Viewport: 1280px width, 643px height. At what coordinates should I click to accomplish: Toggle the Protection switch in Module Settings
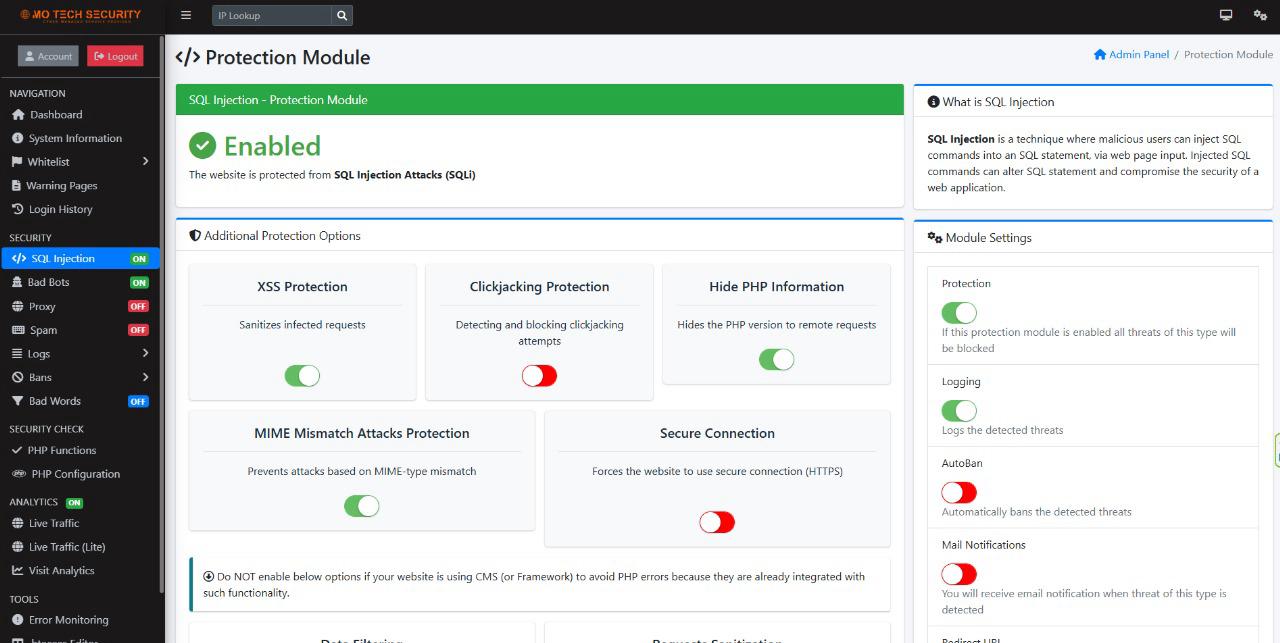959,313
